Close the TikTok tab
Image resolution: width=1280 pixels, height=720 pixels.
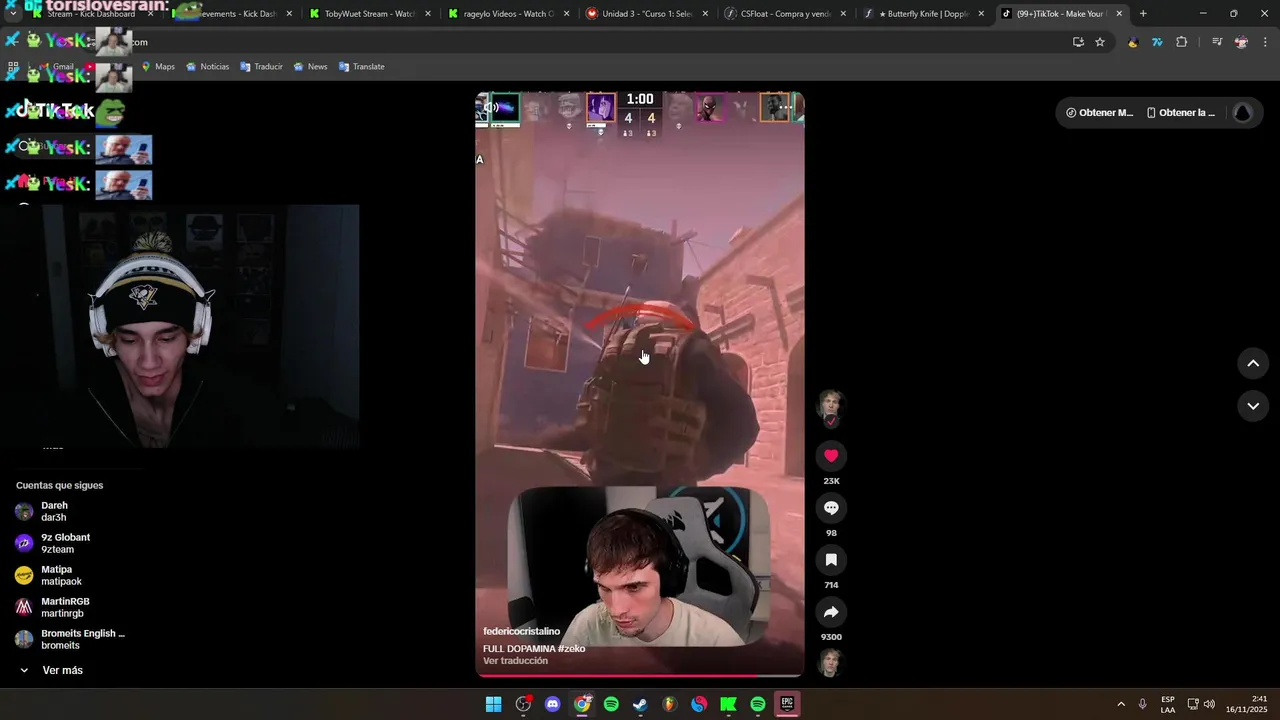pos(1119,14)
